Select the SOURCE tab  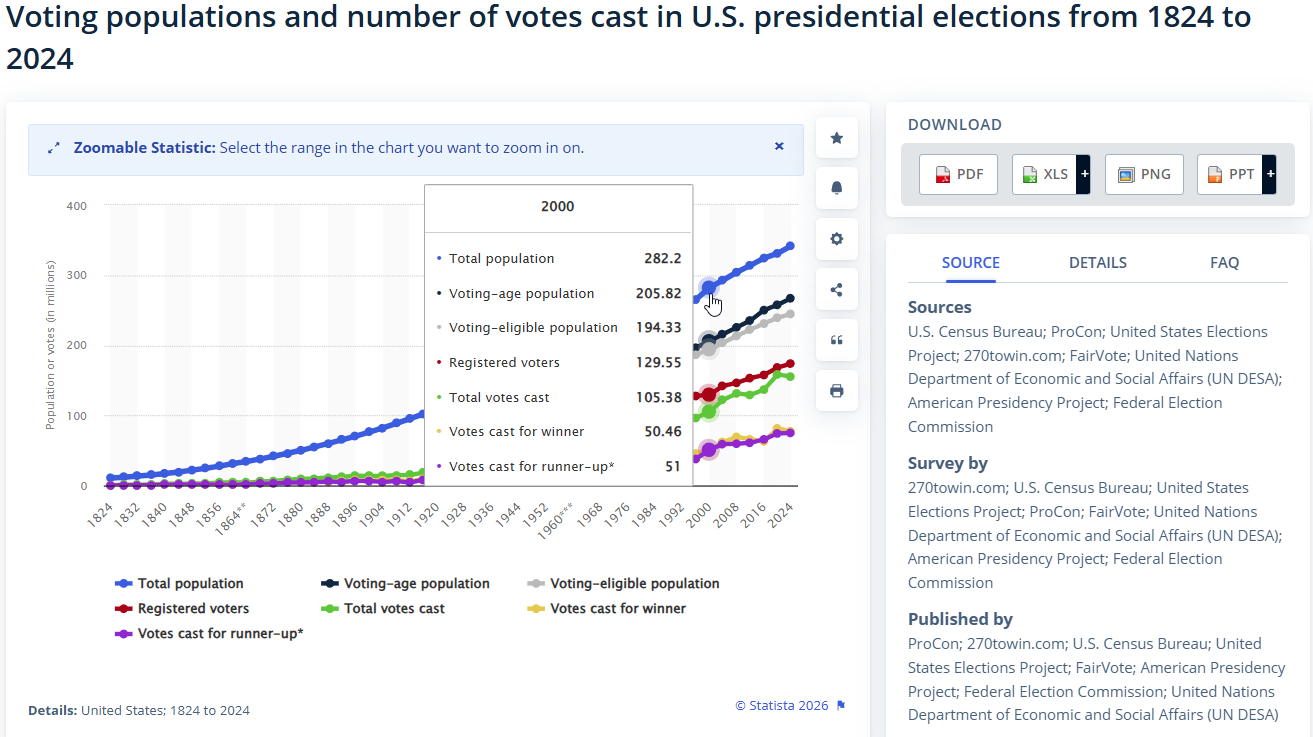[x=971, y=262]
